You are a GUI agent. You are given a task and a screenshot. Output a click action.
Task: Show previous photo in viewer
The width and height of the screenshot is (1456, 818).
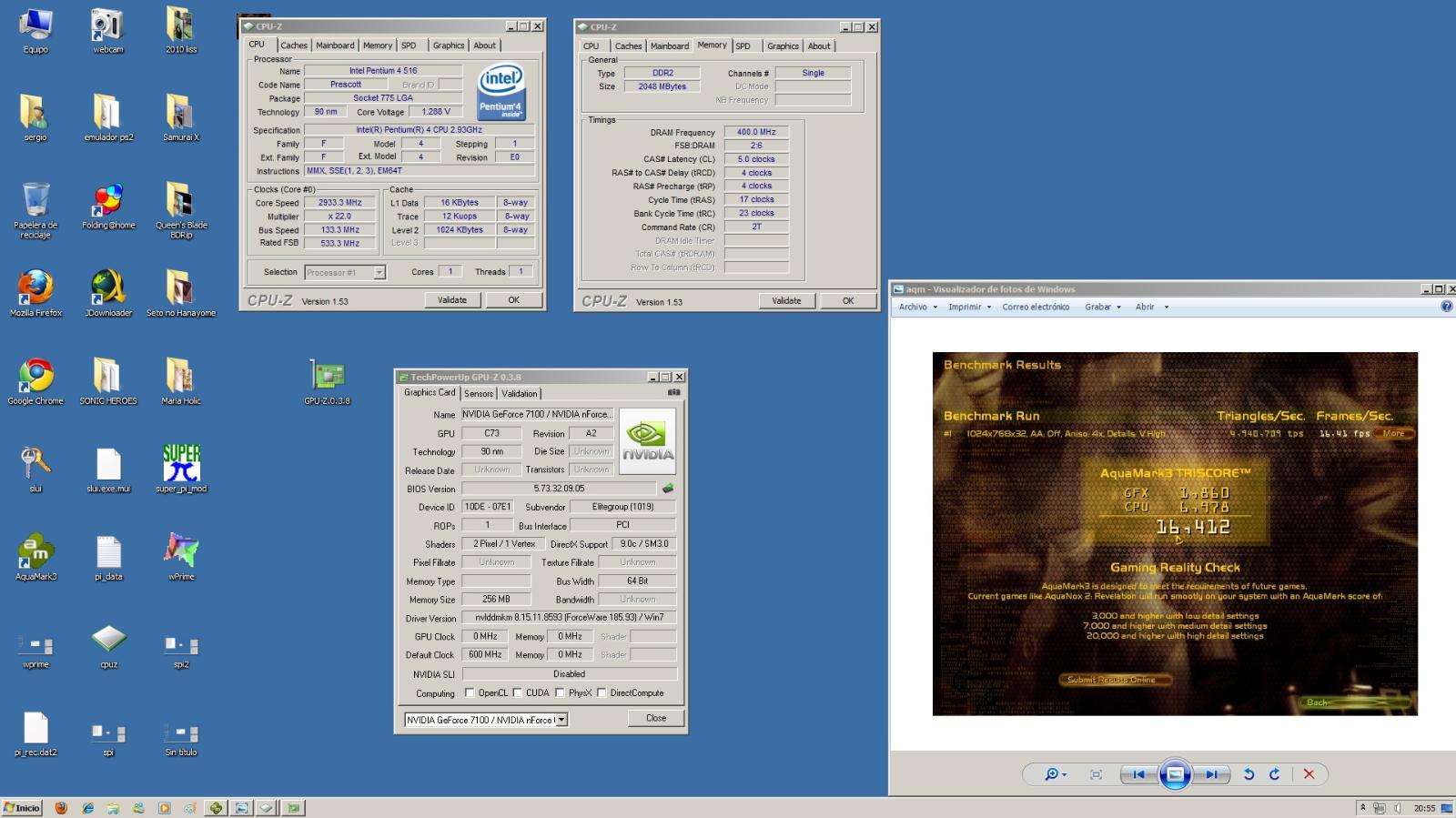[x=1138, y=774]
